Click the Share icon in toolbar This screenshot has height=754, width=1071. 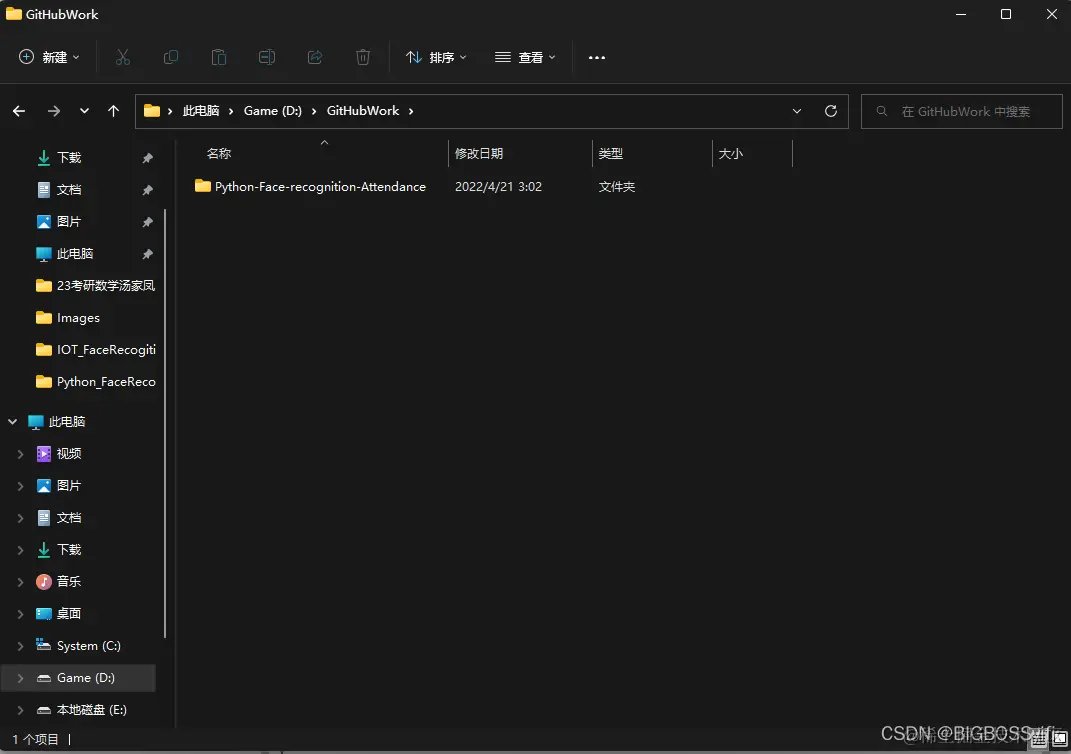(x=315, y=57)
